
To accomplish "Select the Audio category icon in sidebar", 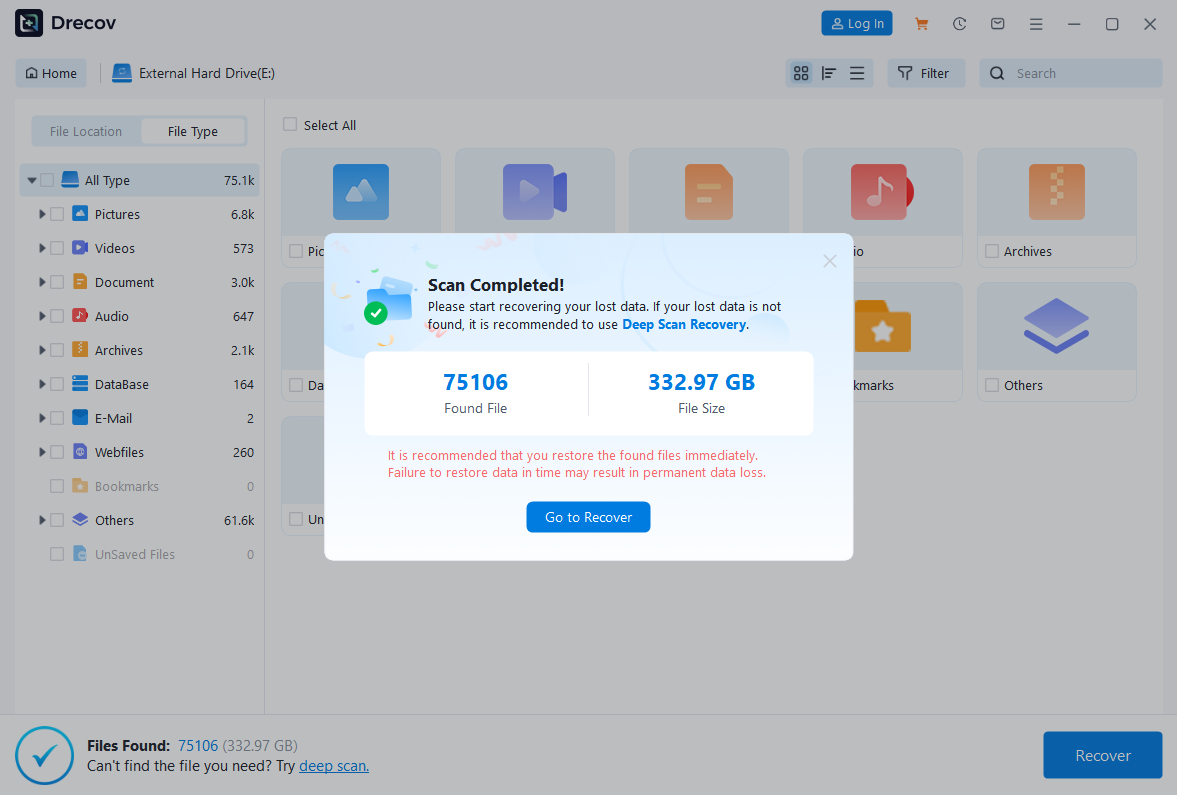I will pyautogui.click(x=78, y=315).
